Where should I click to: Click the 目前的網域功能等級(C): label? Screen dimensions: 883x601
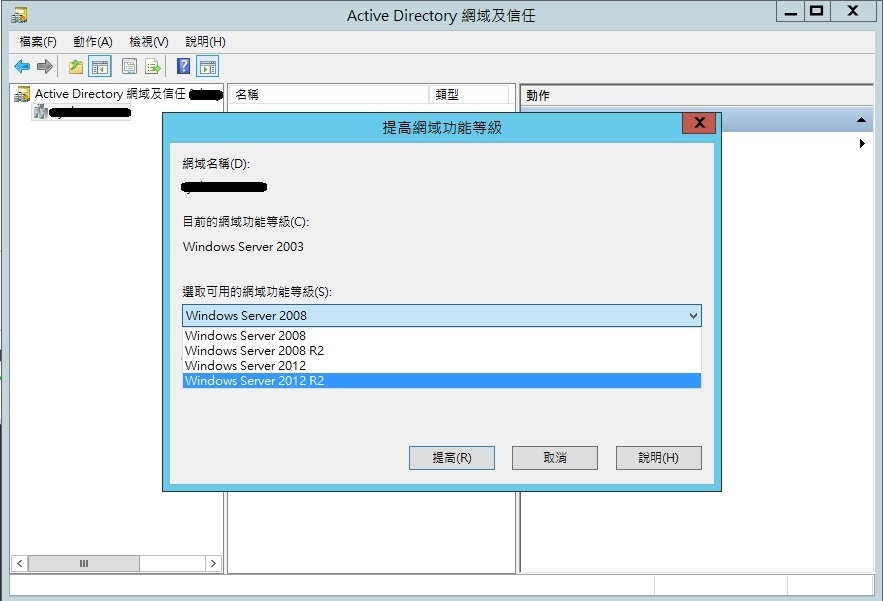pyautogui.click(x=246, y=222)
